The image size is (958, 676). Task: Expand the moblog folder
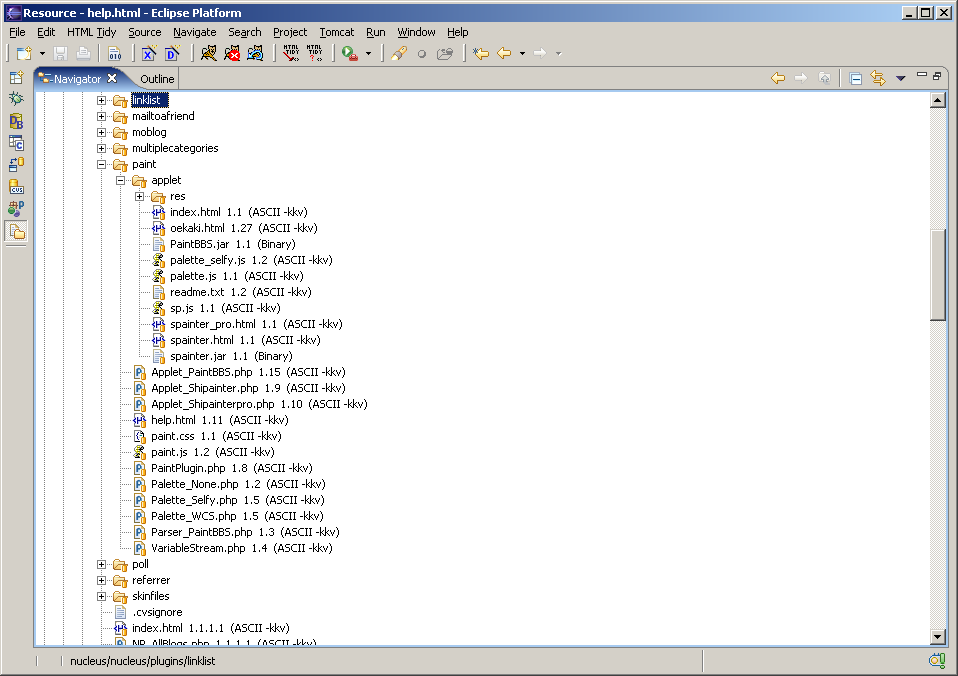tap(101, 132)
